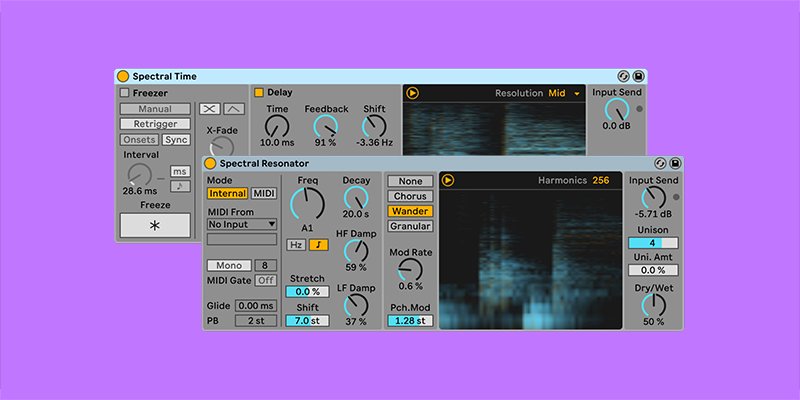Click Stretch 0.0 % slider
800x400 pixels.
tap(307, 292)
